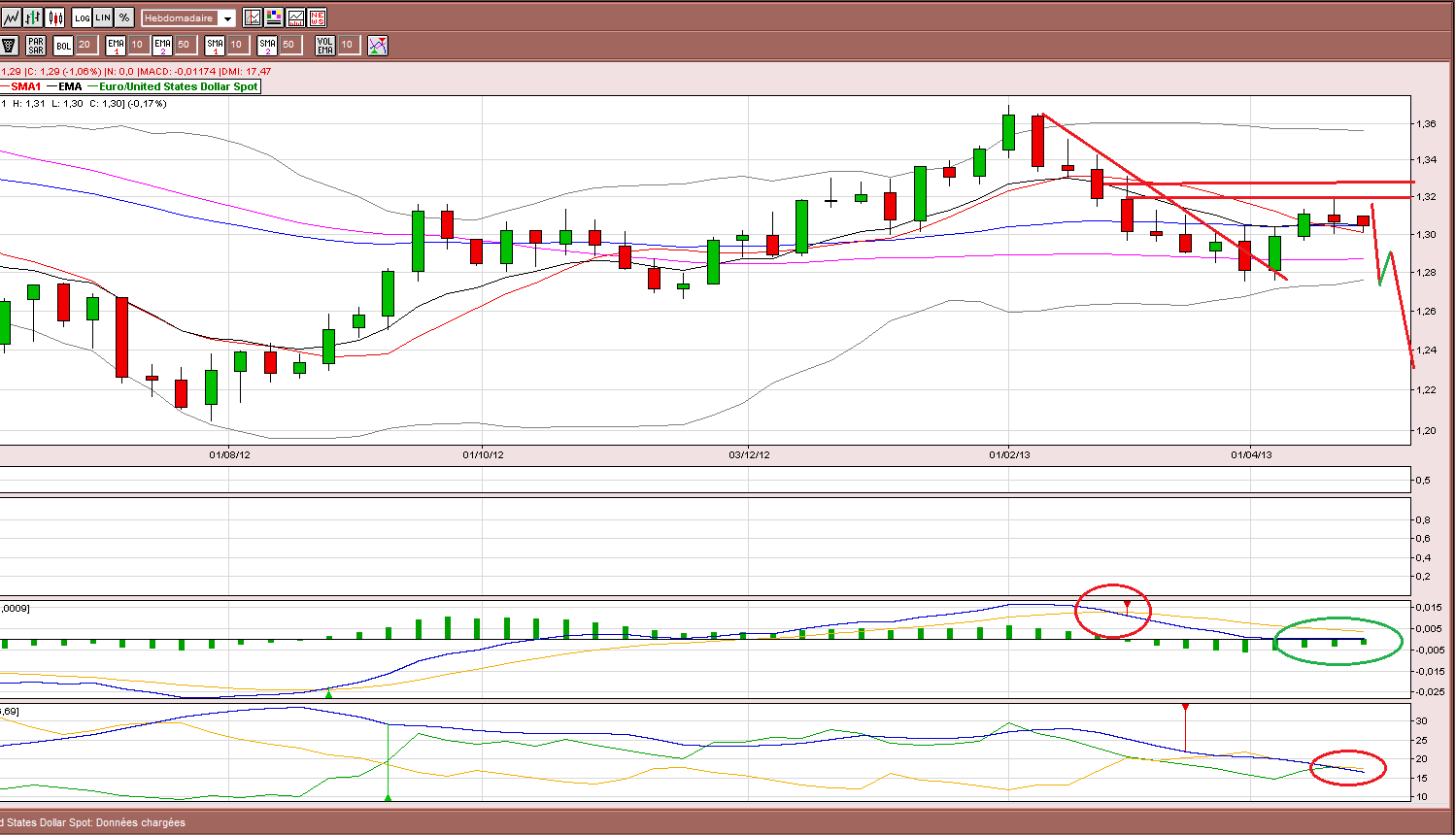Toggle percentage scale button
Viewport: 1456px width, 835px height.
click(x=124, y=17)
